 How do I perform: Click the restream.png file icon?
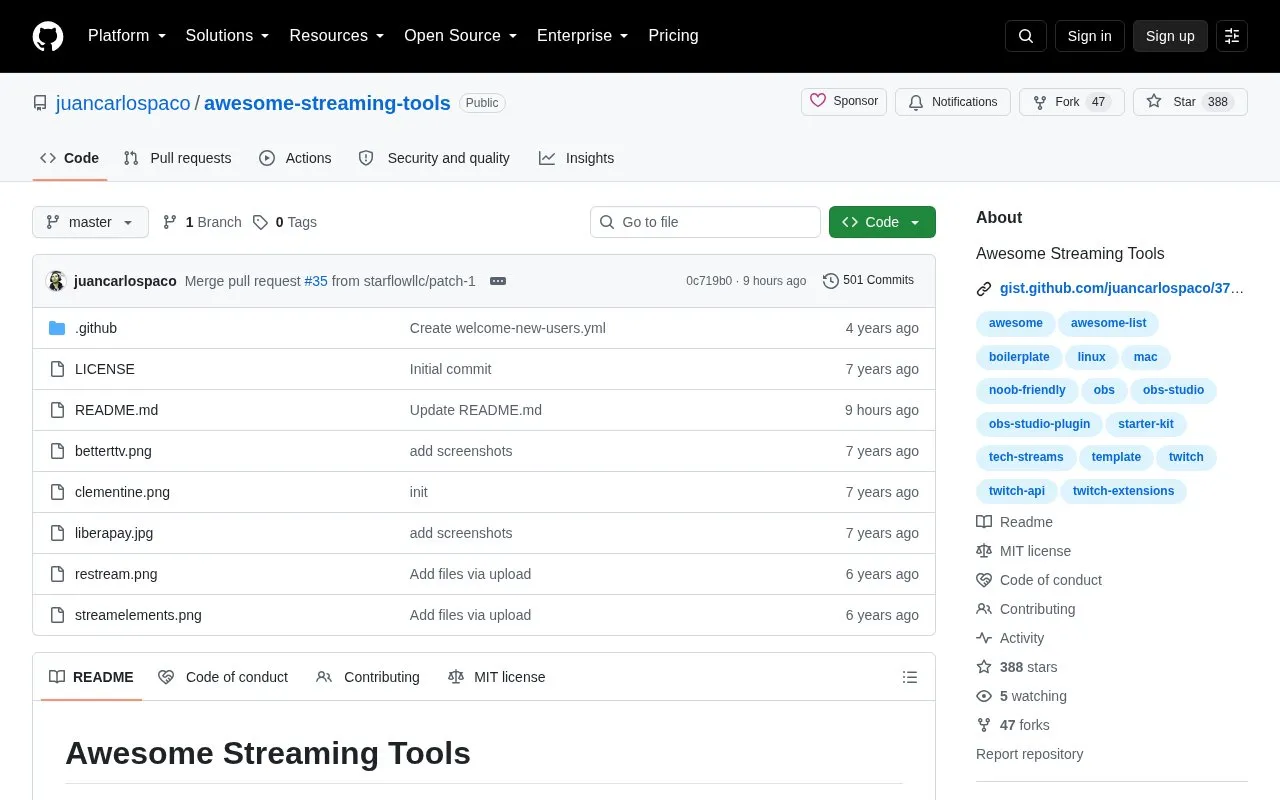click(57, 574)
